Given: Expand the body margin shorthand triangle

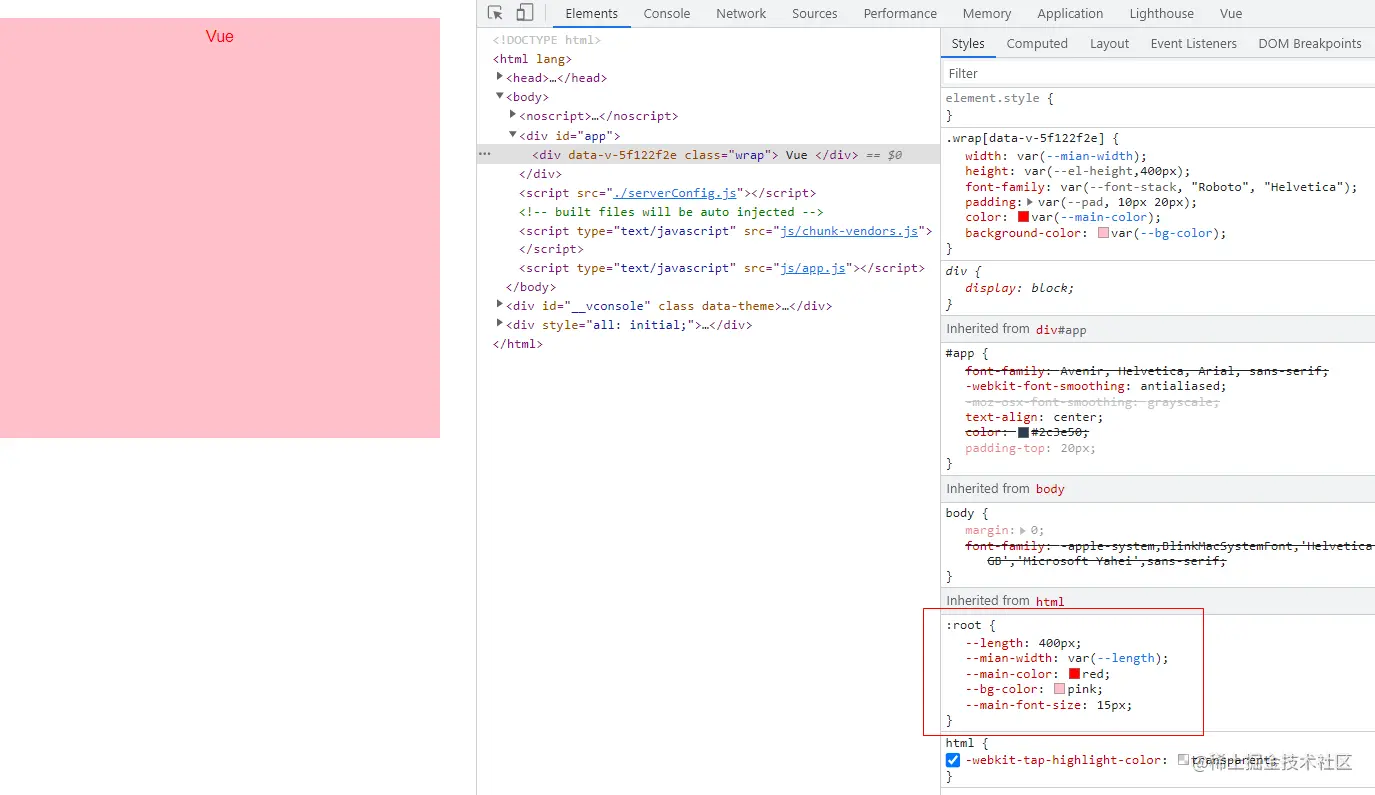Looking at the screenshot, I should [1023, 531].
